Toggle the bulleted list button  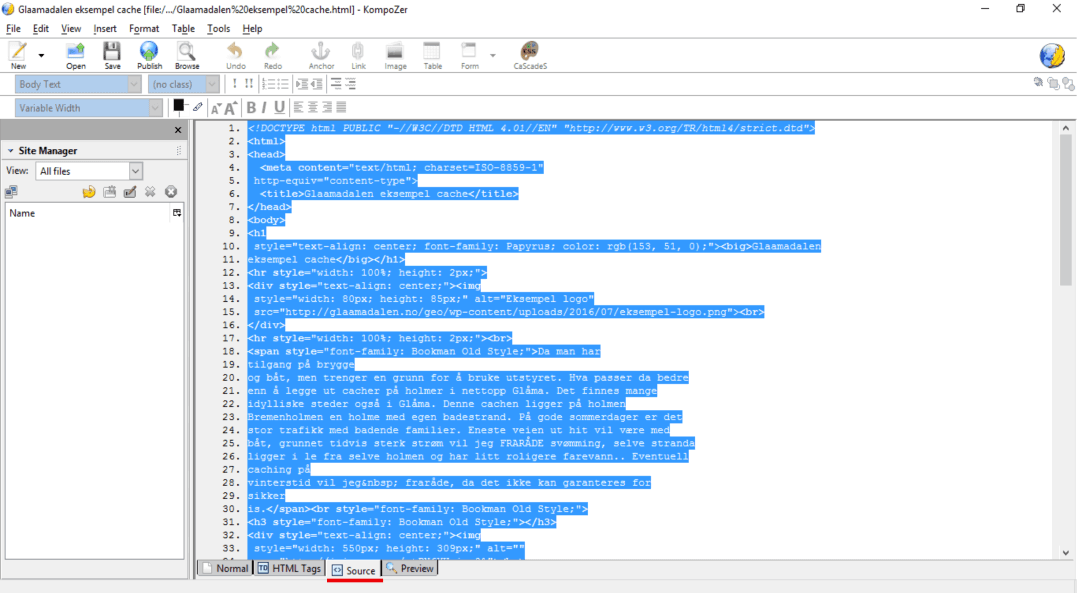coord(282,84)
